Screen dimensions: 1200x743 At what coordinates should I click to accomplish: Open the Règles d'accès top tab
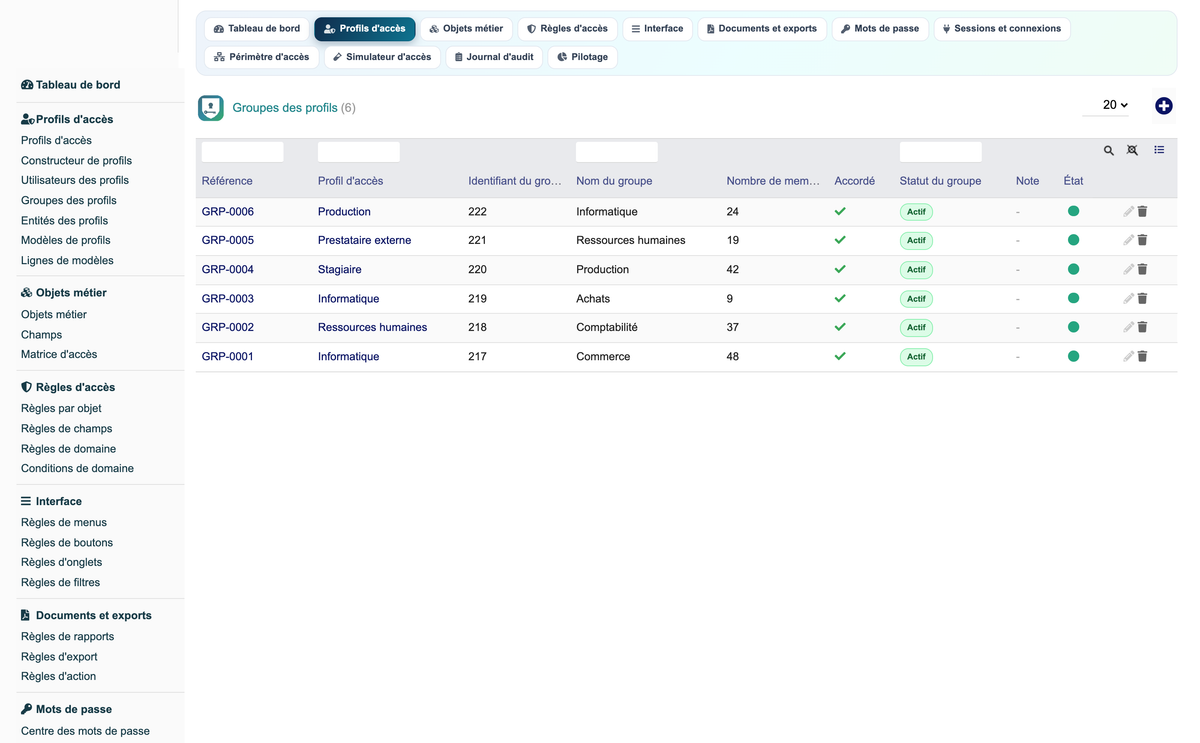click(567, 29)
